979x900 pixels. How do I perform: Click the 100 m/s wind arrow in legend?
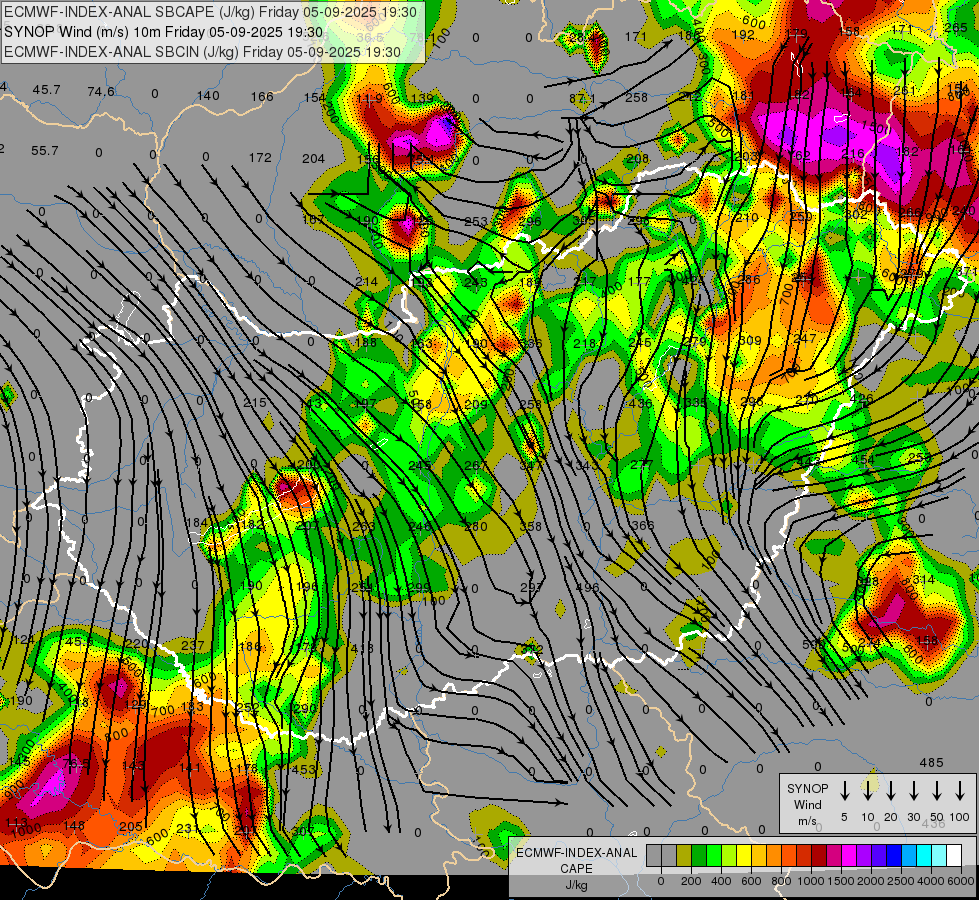click(960, 790)
